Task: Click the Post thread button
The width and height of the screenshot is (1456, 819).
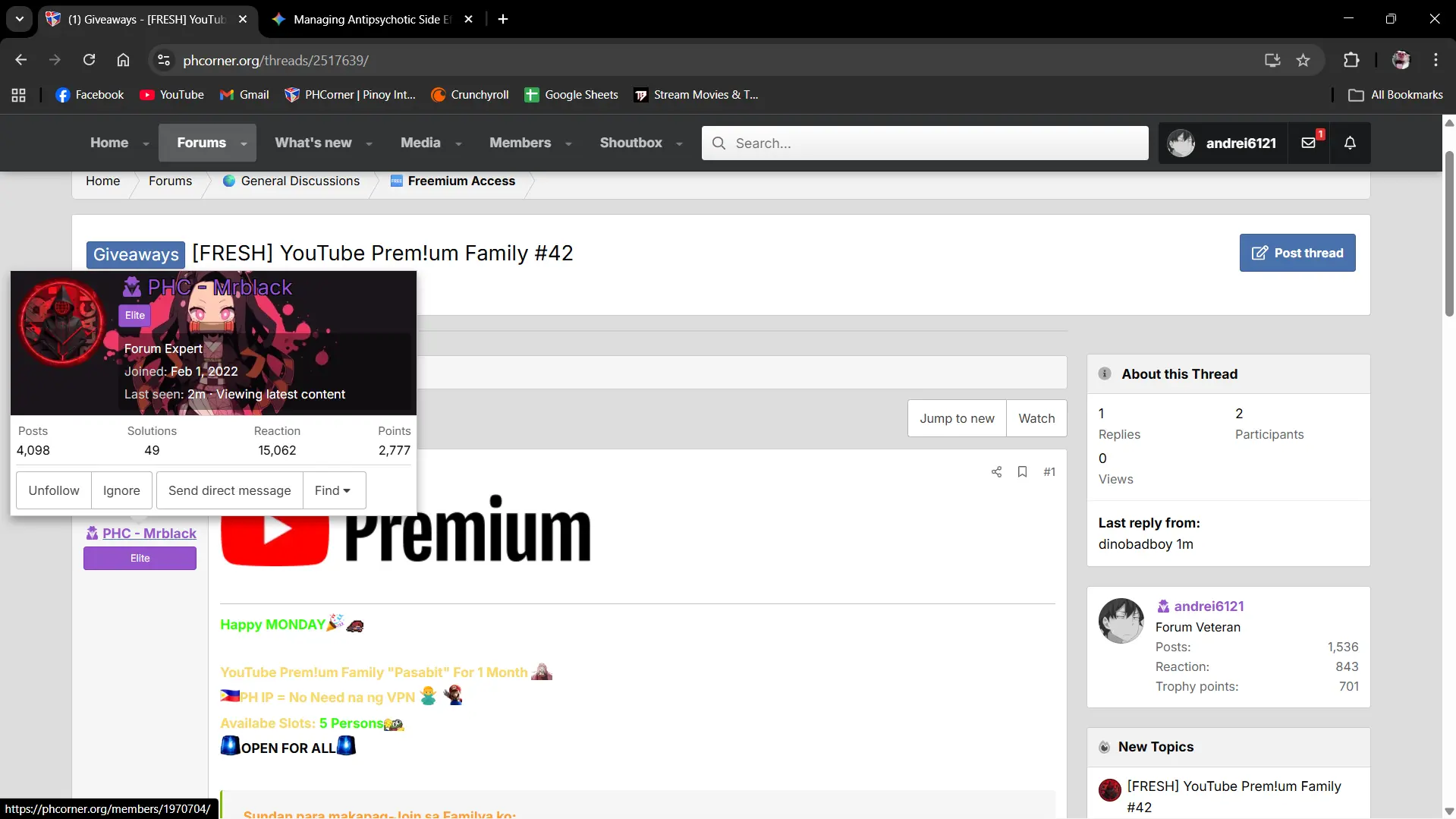Action: tap(1297, 253)
